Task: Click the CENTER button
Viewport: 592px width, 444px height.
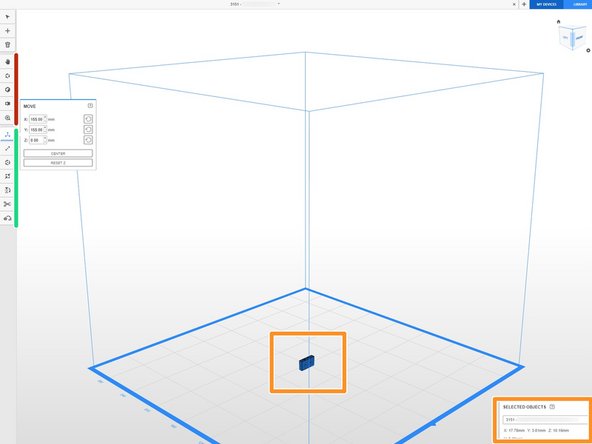Action: (58, 153)
